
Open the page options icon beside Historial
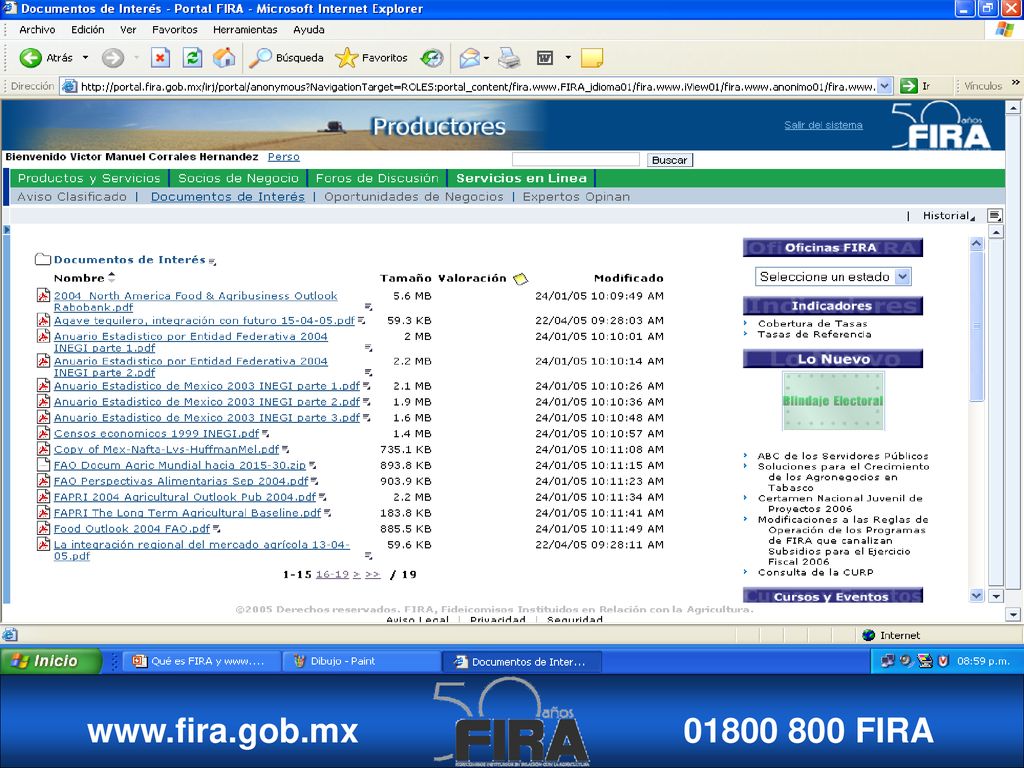[995, 216]
